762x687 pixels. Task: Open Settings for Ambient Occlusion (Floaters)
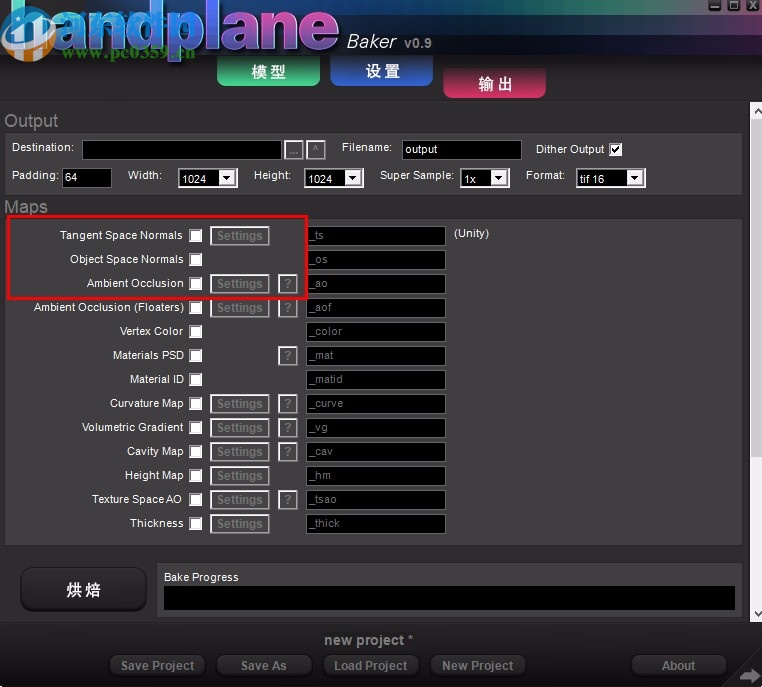240,308
